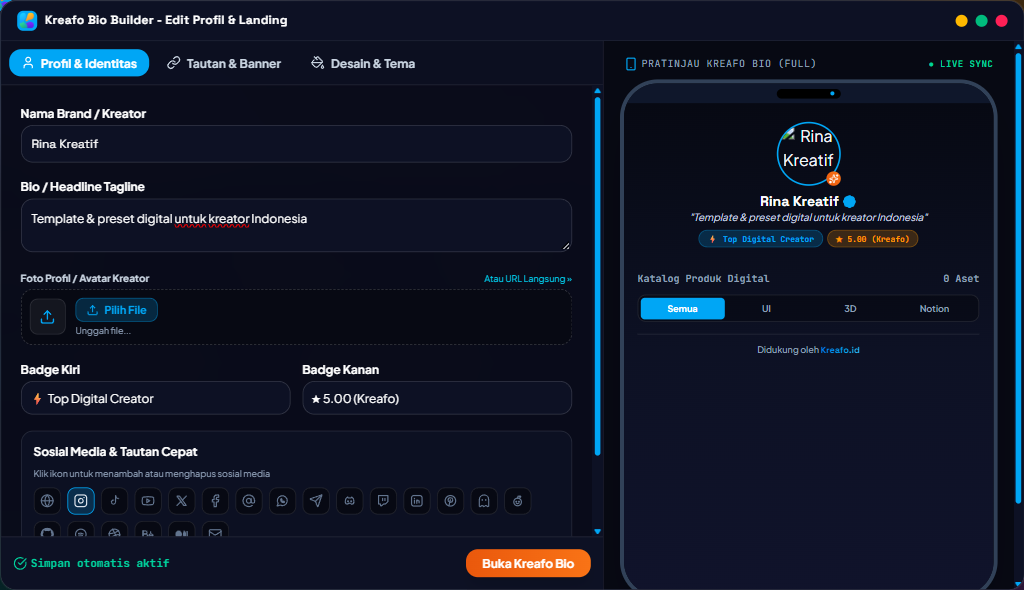Click into the Bio / Headline Tagline textarea
1024x590 pixels.
[x=296, y=225]
